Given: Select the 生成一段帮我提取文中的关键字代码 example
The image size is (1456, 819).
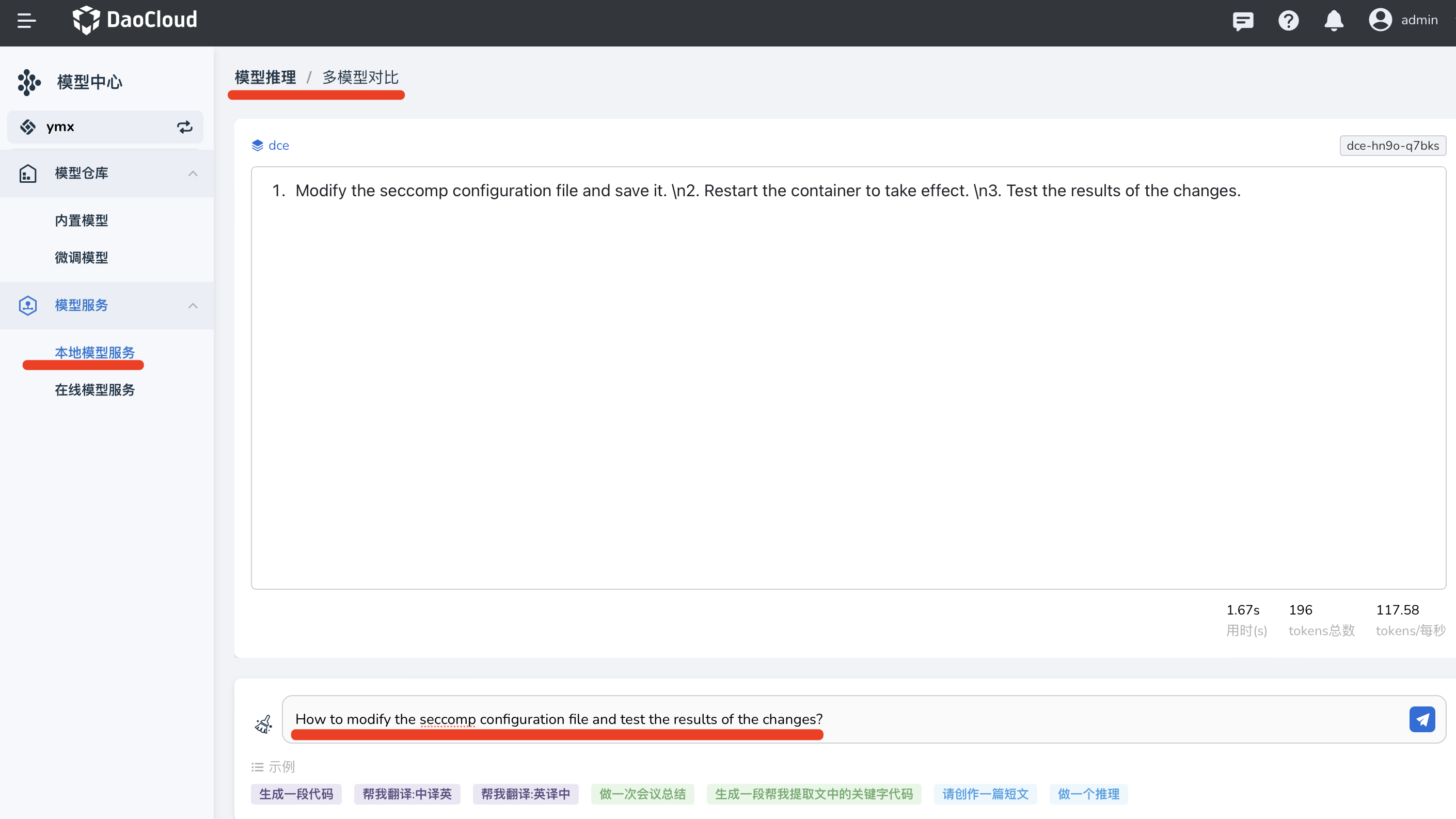Looking at the screenshot, I should [814, 795].
